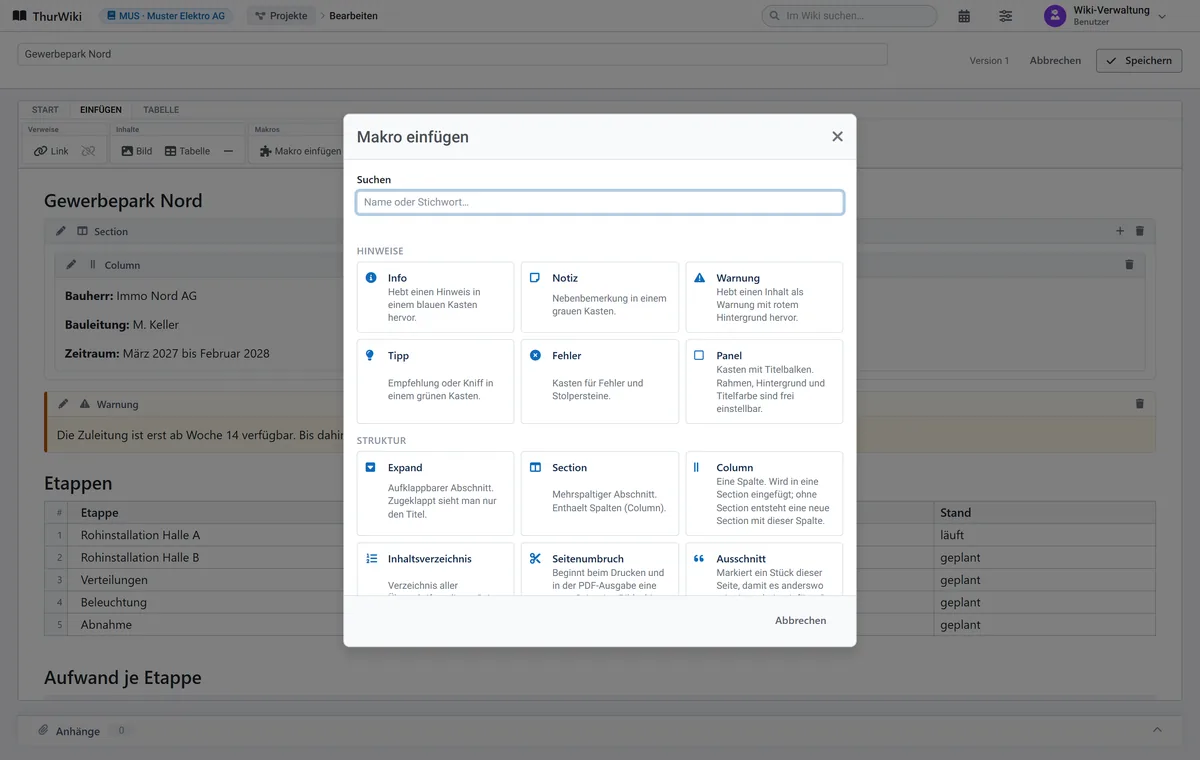Insert the Panel macro
1200x760 pixels.
[764, 381]
